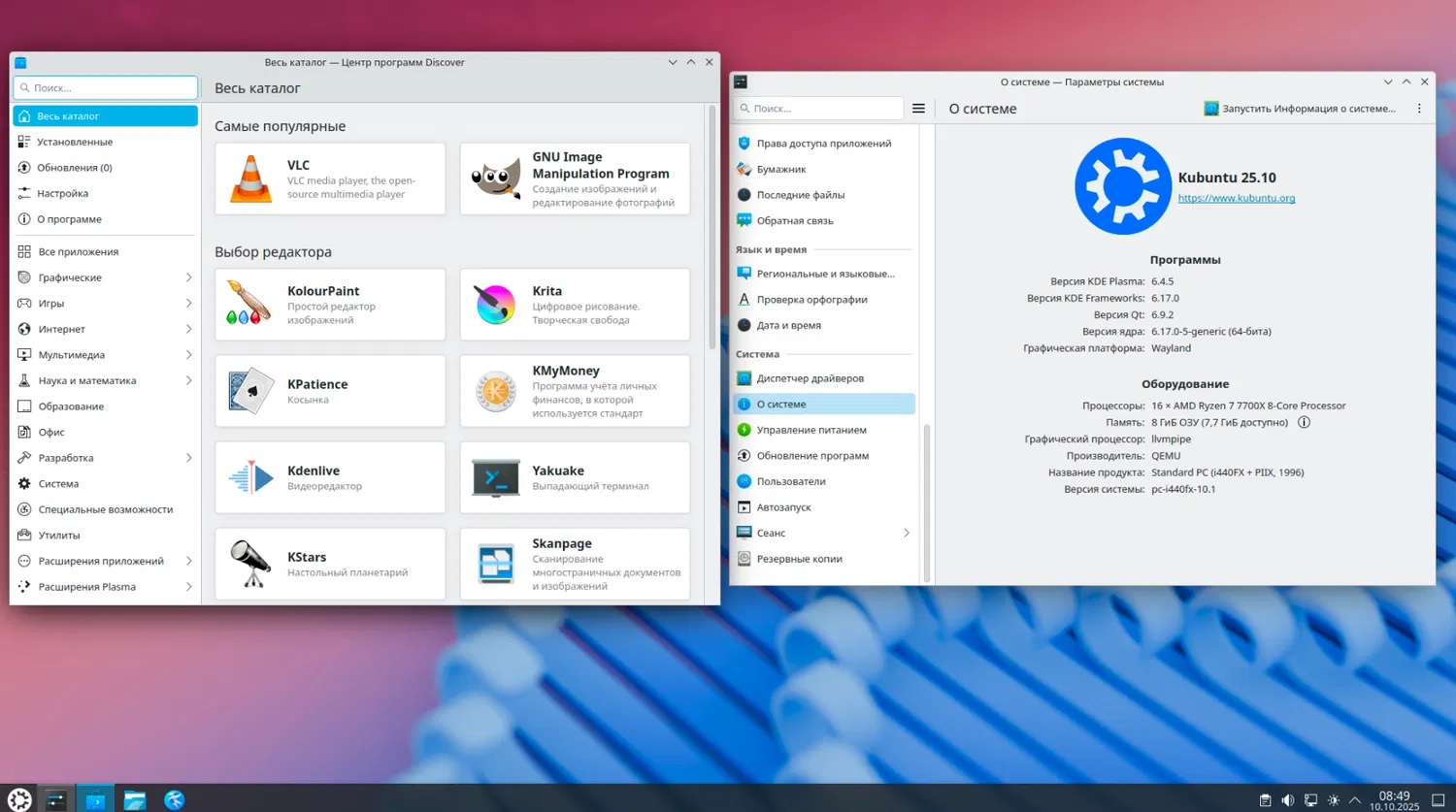The width and height of the screenshot is (1456, 812).
Task: Open Дата и время settings
Action: (824, 325)
